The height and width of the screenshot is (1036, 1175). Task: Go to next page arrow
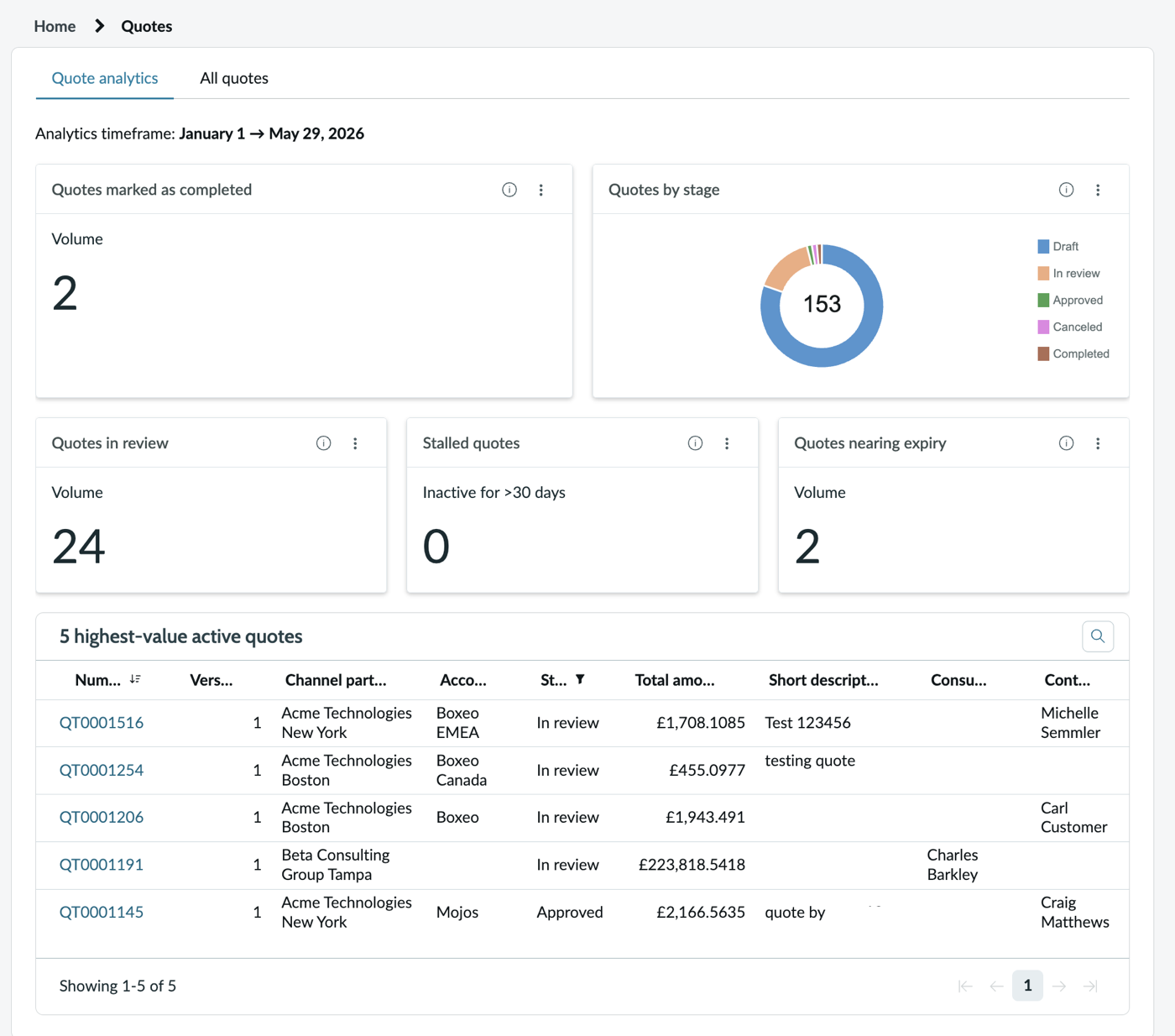[1059, 986]
